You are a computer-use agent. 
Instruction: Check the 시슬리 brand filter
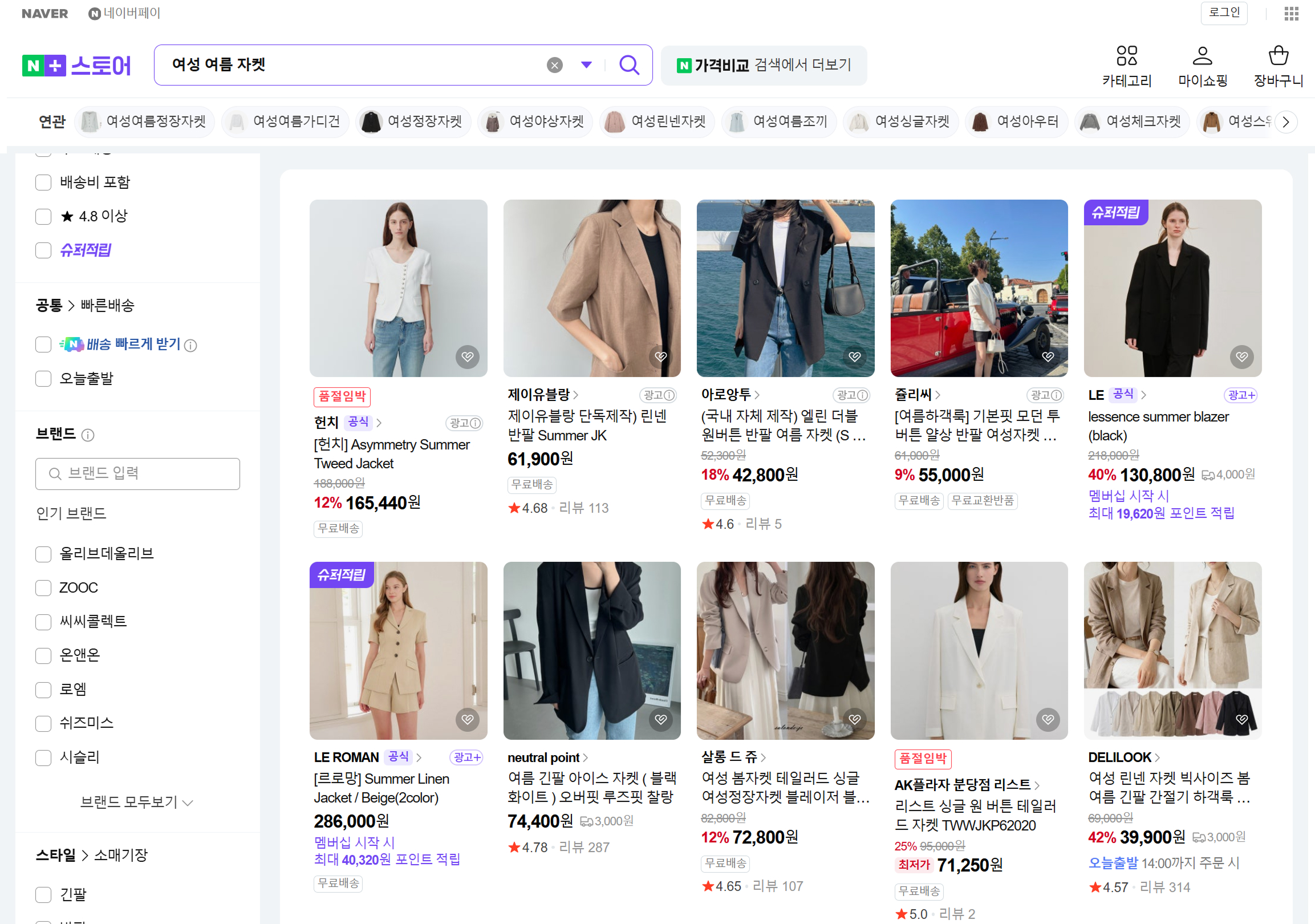click(43, 757)
